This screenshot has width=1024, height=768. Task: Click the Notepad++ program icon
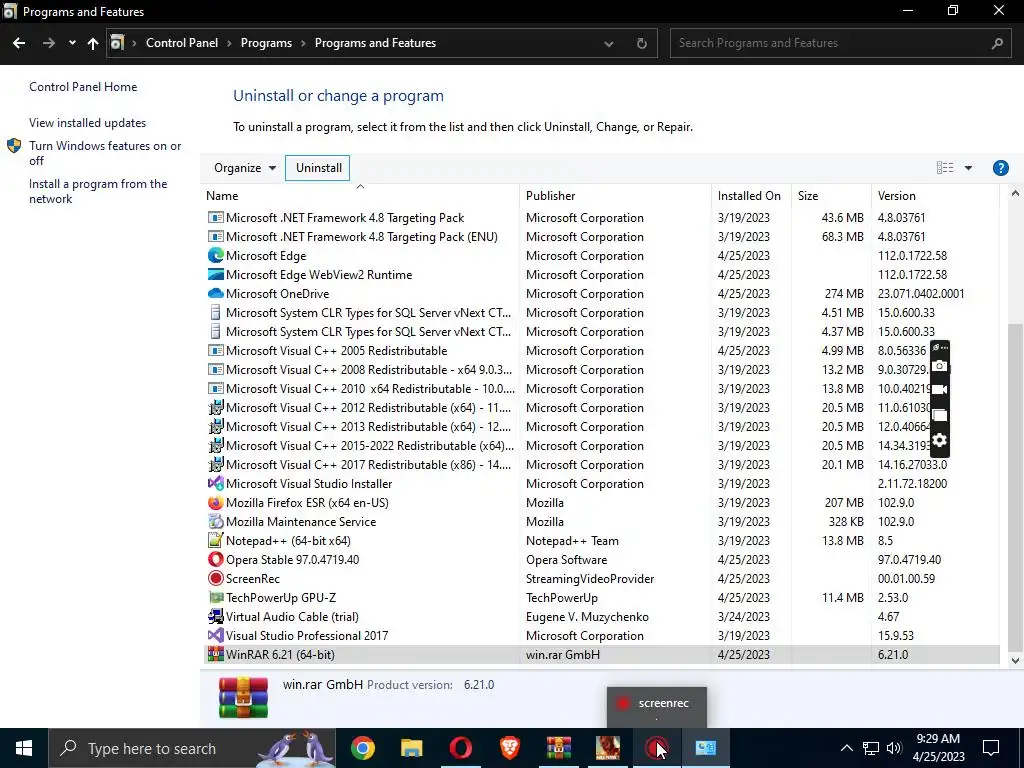click(x=215, y=541)
